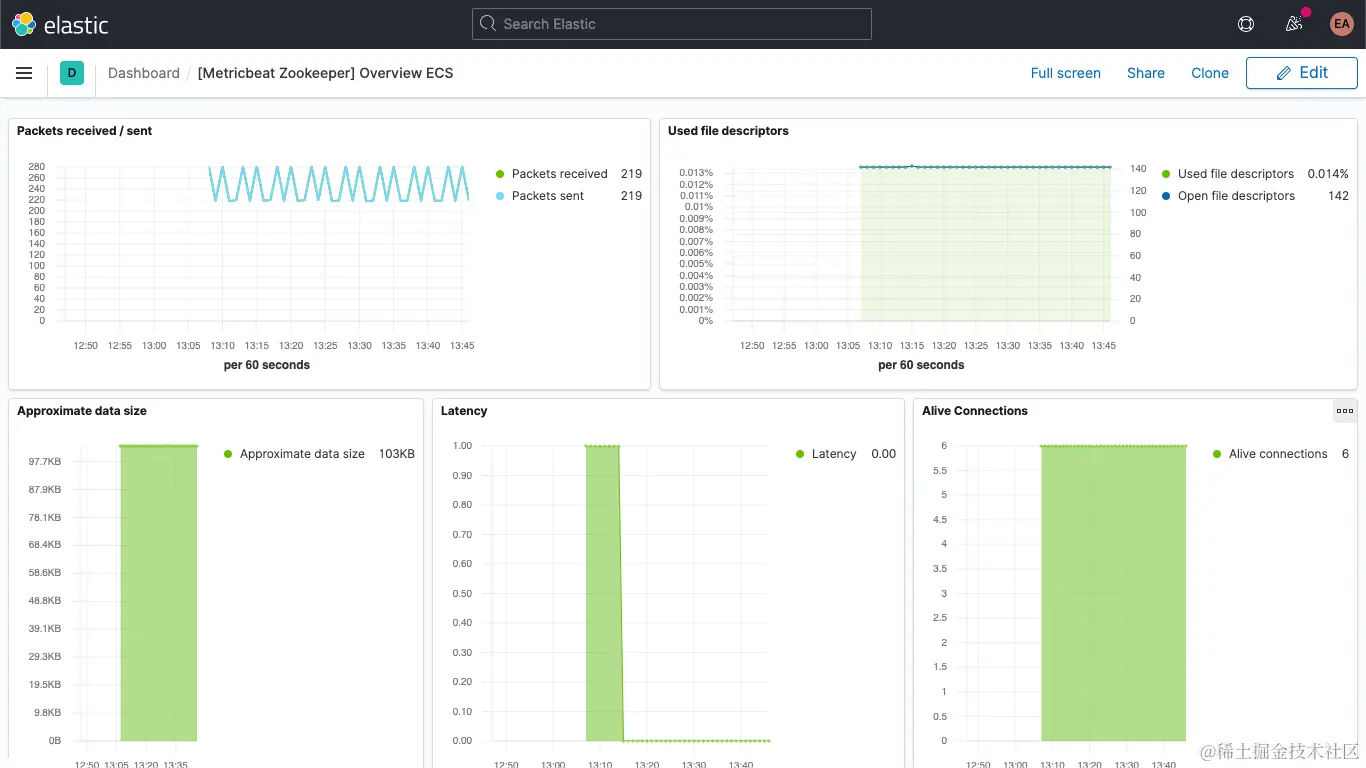Image resolution: width=1366 pixels, height=768 pixels.
Task: Click inside the Search Elastic input field
Action: pos(671,23)
